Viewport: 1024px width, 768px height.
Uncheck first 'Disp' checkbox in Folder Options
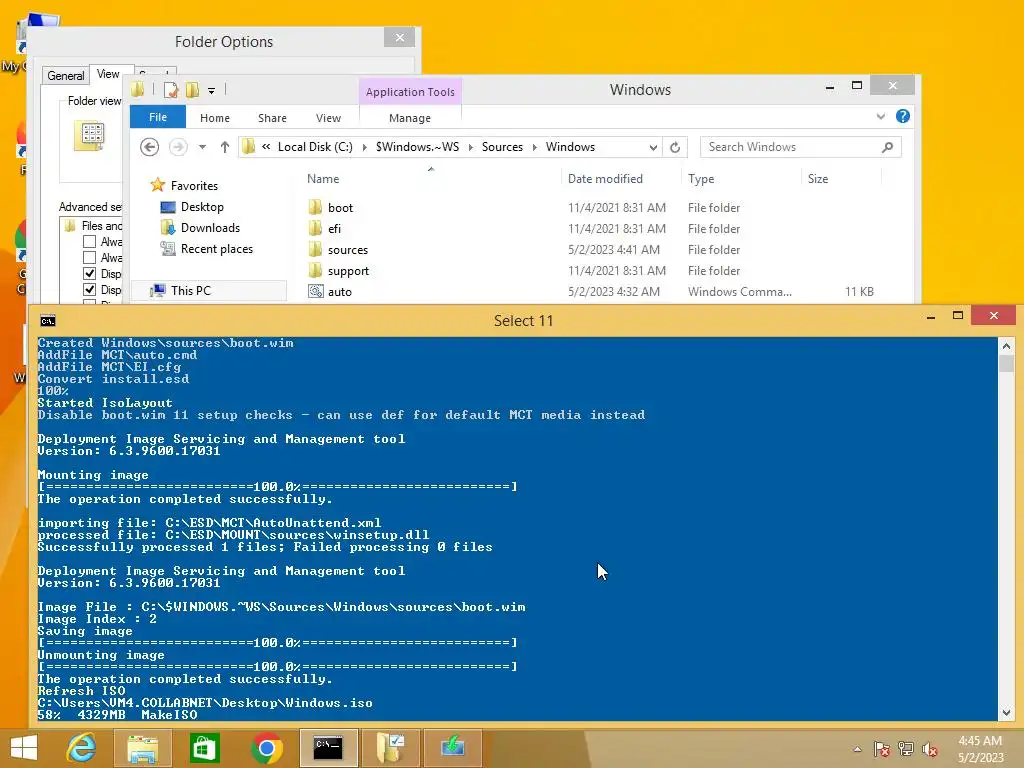click(89, 274)
